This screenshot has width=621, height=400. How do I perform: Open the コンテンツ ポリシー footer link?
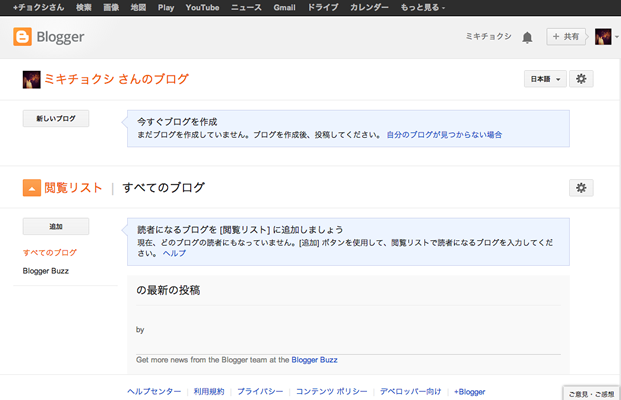click(332, 391)
